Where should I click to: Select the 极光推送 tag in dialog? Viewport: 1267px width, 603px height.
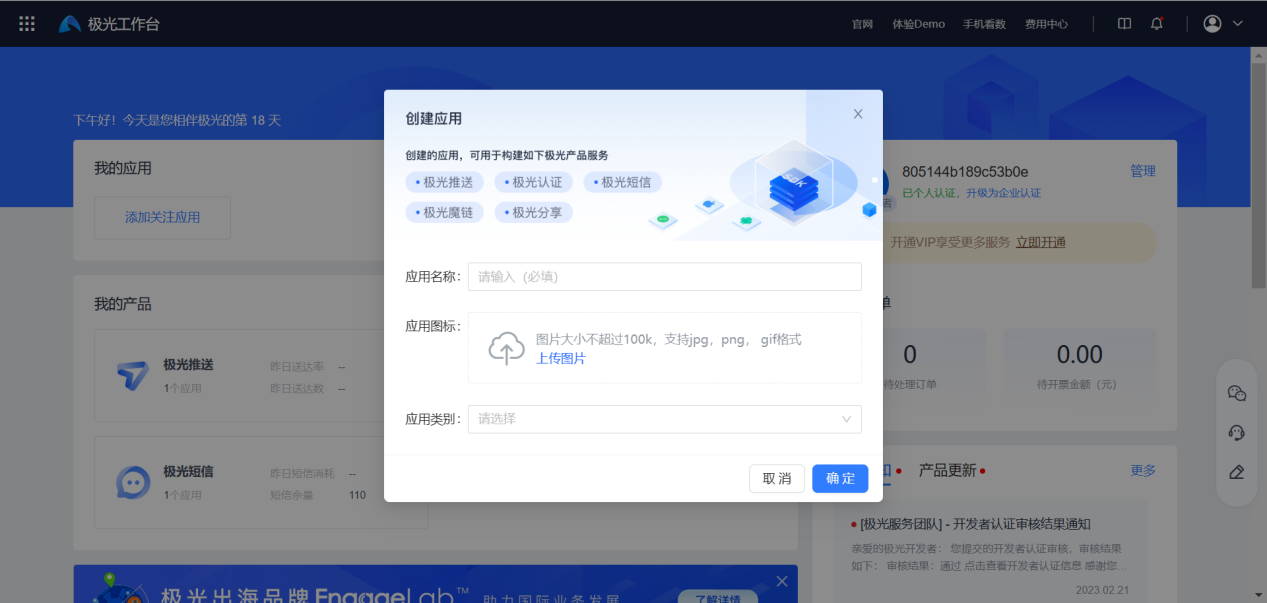point(445,182)
